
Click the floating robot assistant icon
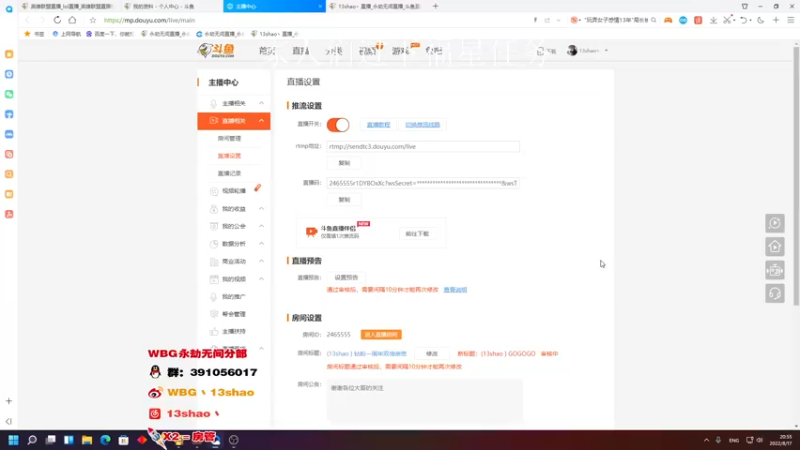click(774, 270)
